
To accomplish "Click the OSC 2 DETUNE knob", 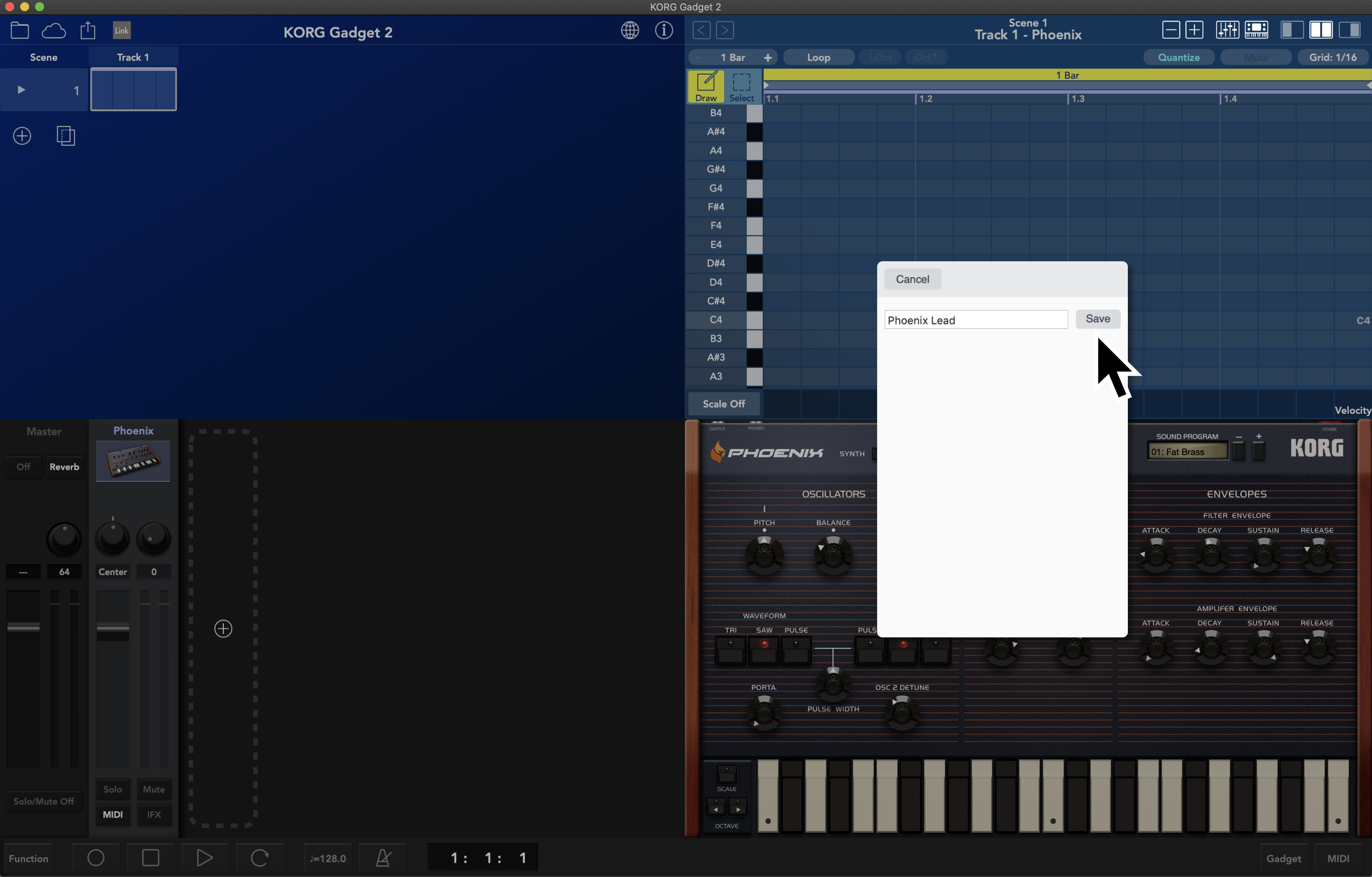I will click(902, 712).
